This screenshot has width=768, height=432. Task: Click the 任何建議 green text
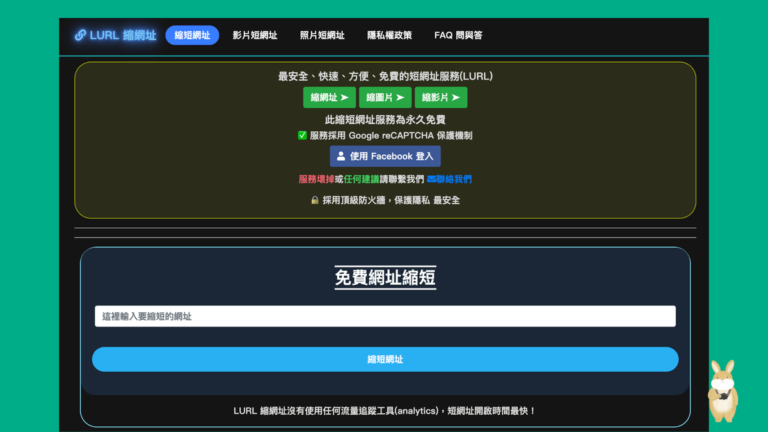pos(361,179)
